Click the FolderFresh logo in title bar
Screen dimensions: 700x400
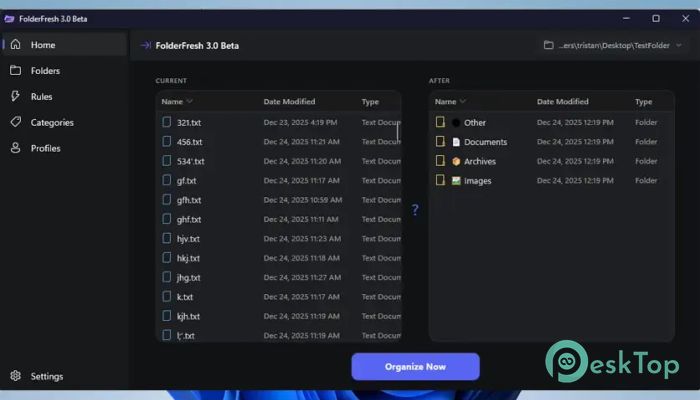coord(9,19)
